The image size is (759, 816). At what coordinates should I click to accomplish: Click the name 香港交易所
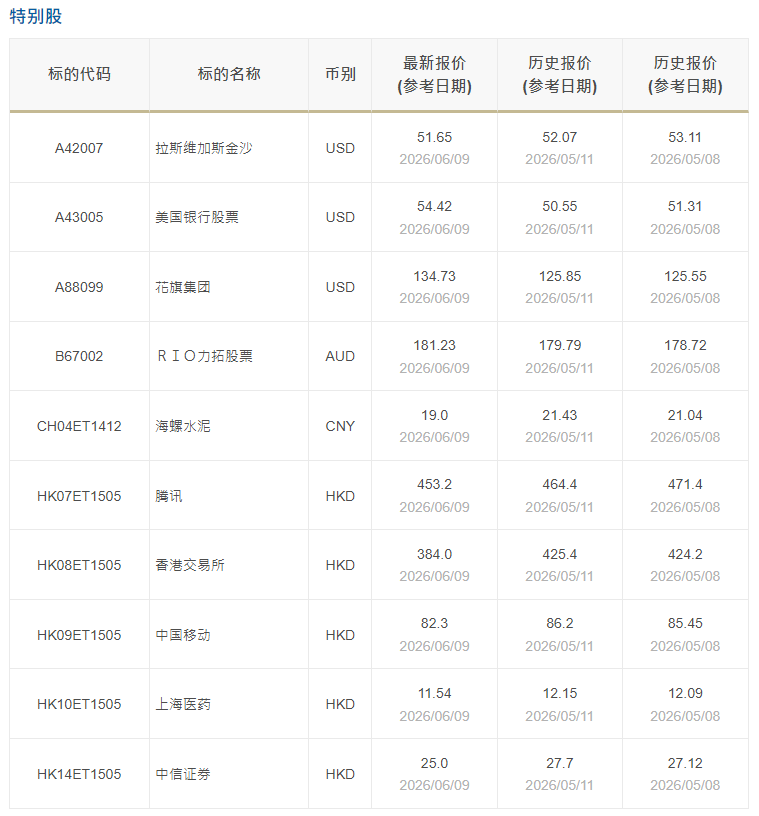point(190,565)
